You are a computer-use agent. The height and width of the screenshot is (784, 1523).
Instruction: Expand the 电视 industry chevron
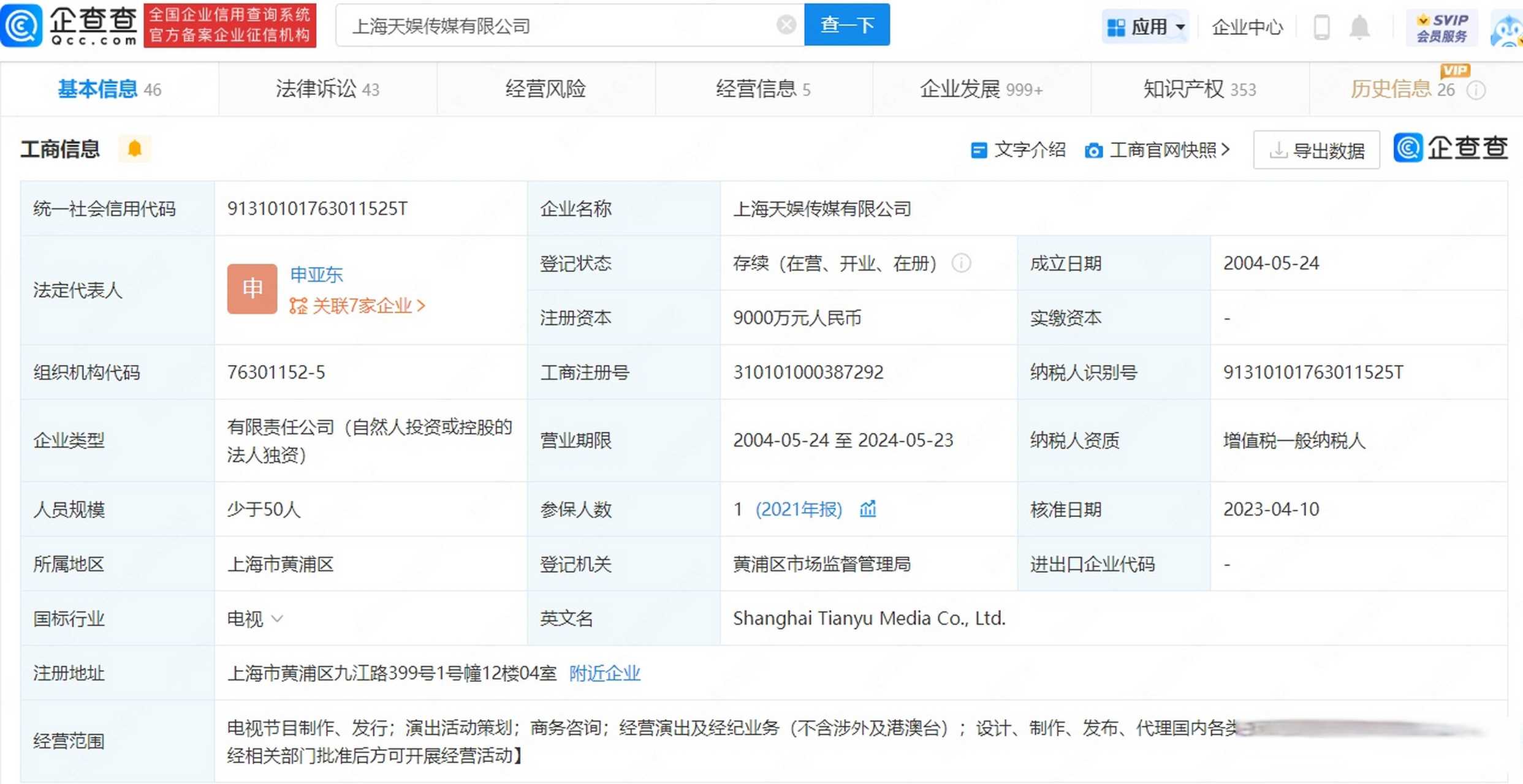(277, 619)
